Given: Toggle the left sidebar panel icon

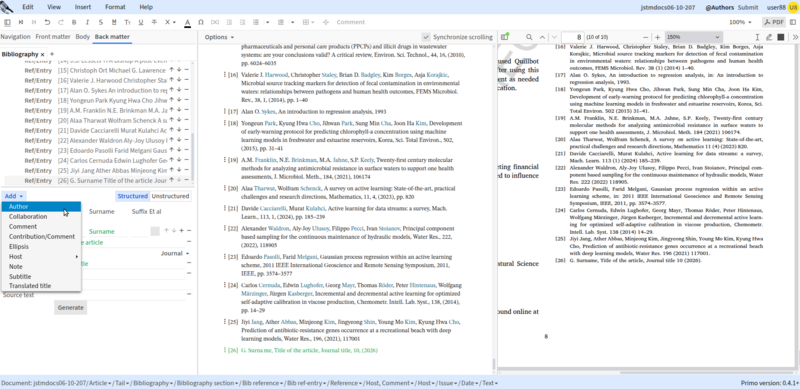Looking at the screenshot, I should (7, 22).
